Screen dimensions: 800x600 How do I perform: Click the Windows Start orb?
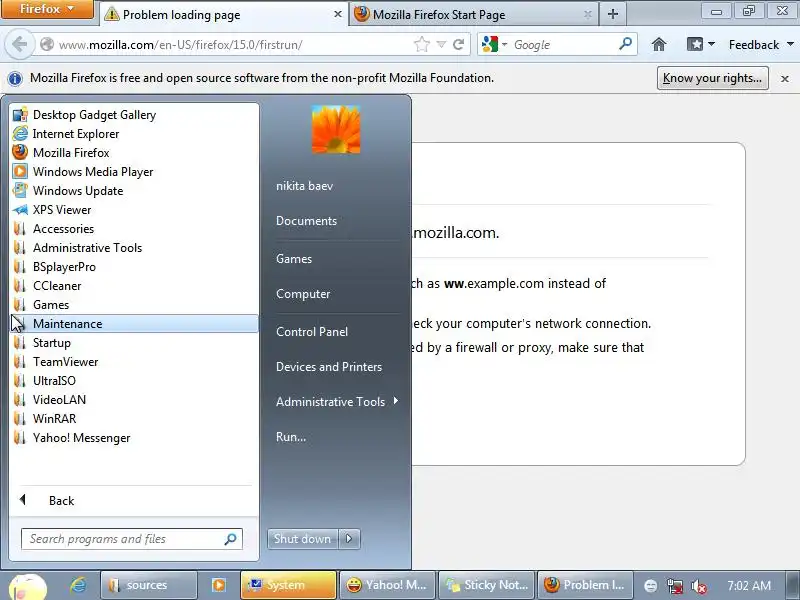28,587
